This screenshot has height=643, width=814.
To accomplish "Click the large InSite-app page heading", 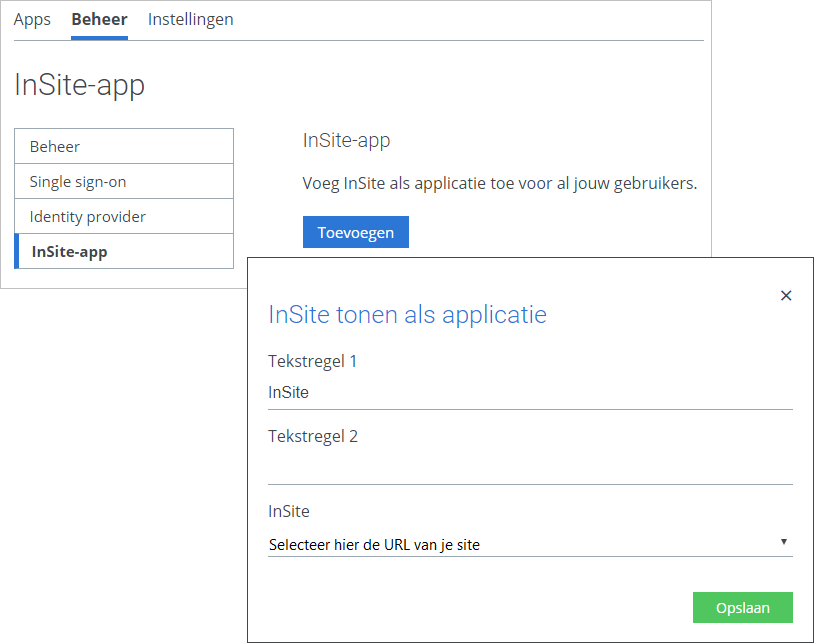I will (x=79, y=85).
